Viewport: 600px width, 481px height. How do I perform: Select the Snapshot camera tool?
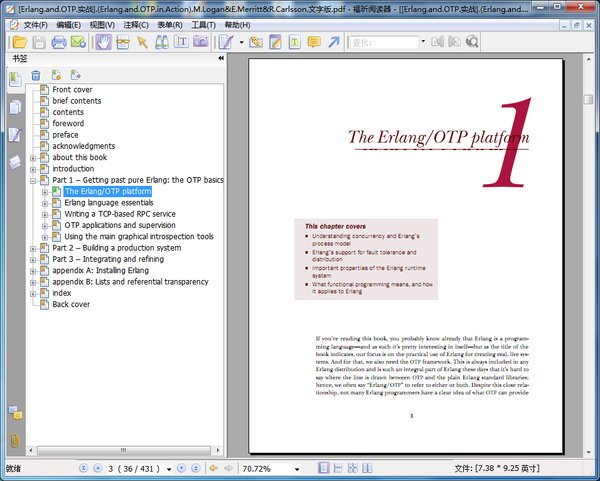(x=201, y=42)
